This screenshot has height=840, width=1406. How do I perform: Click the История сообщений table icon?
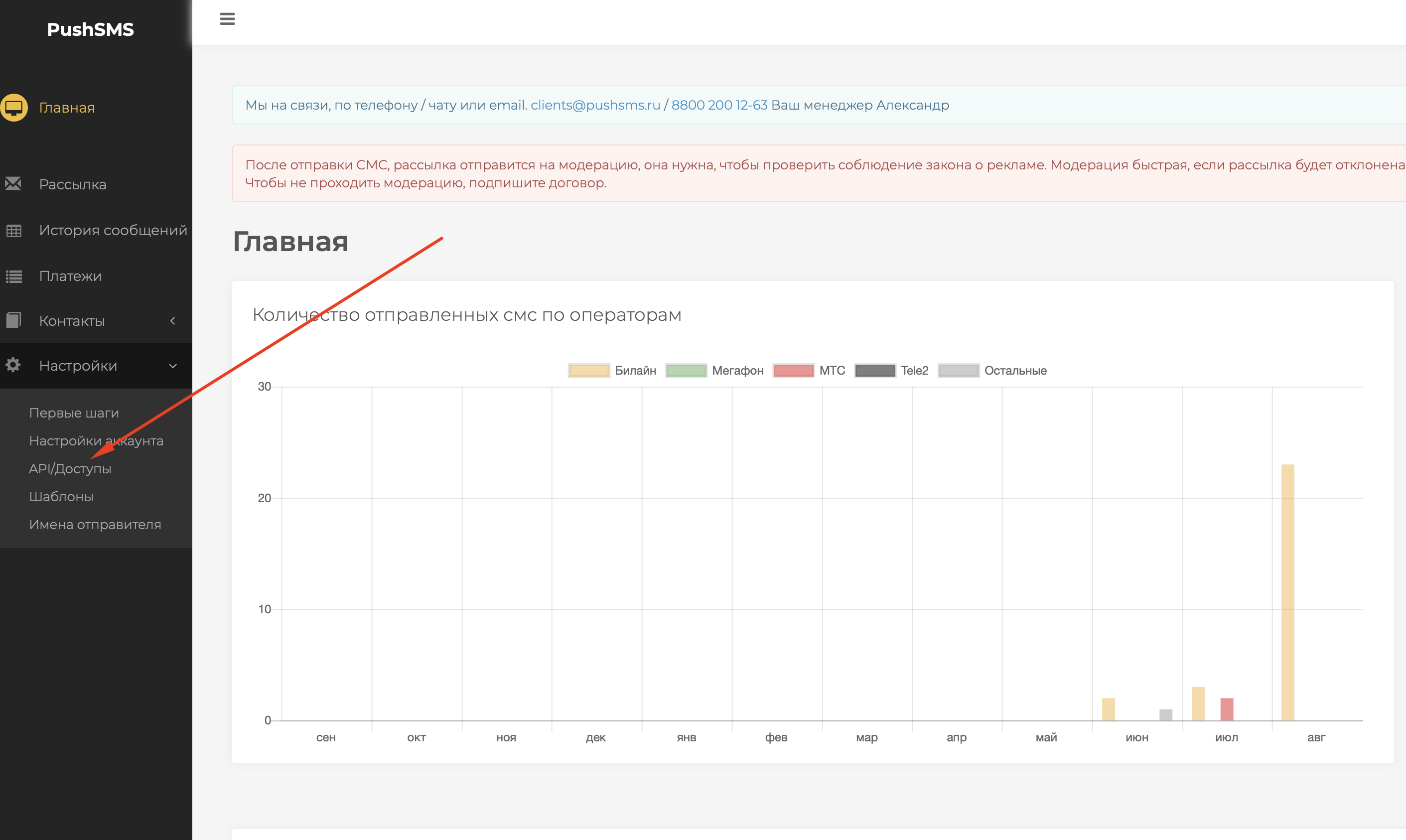(x=13, y=230)
